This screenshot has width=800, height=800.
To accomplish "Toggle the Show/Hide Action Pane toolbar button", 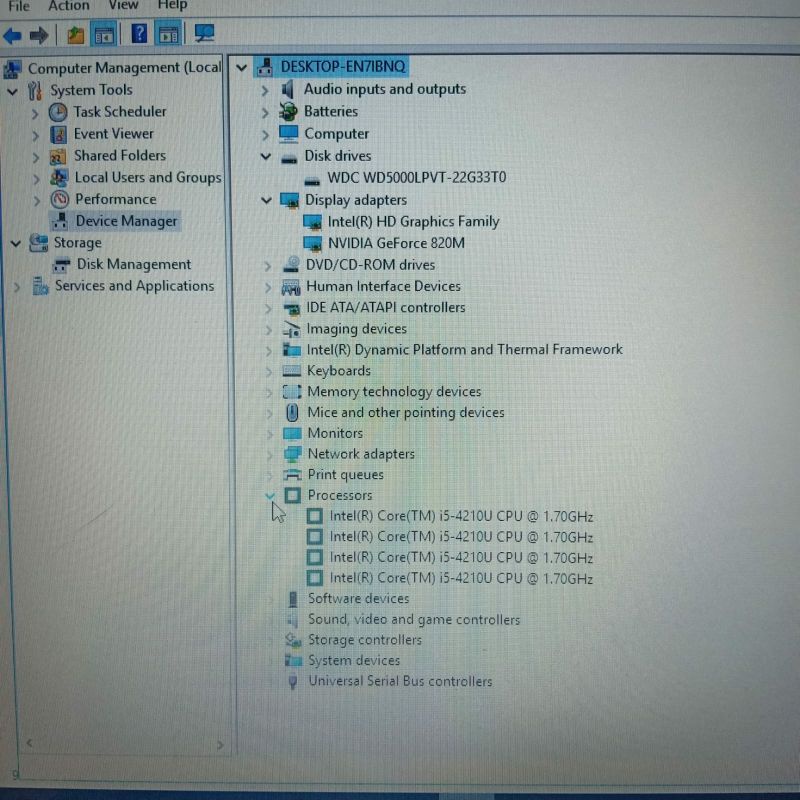I will tap(168, 34).
